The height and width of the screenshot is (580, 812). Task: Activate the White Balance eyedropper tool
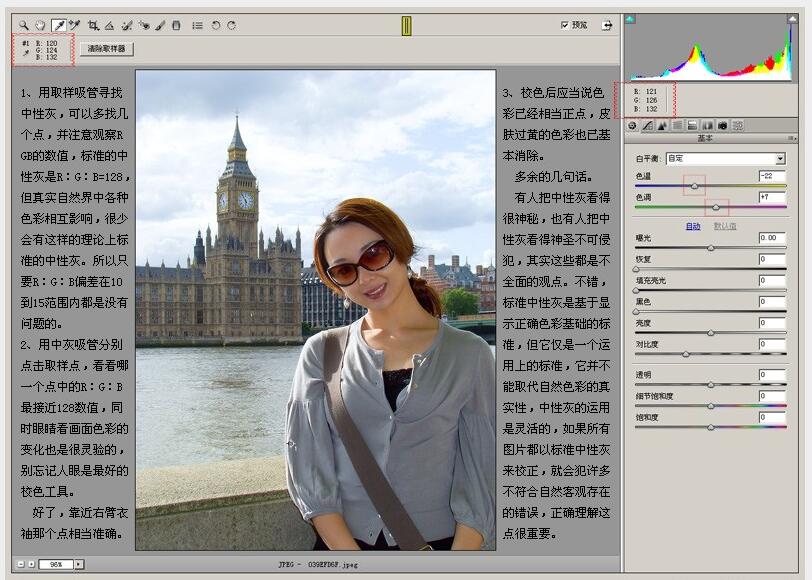[x=57, y=24]
